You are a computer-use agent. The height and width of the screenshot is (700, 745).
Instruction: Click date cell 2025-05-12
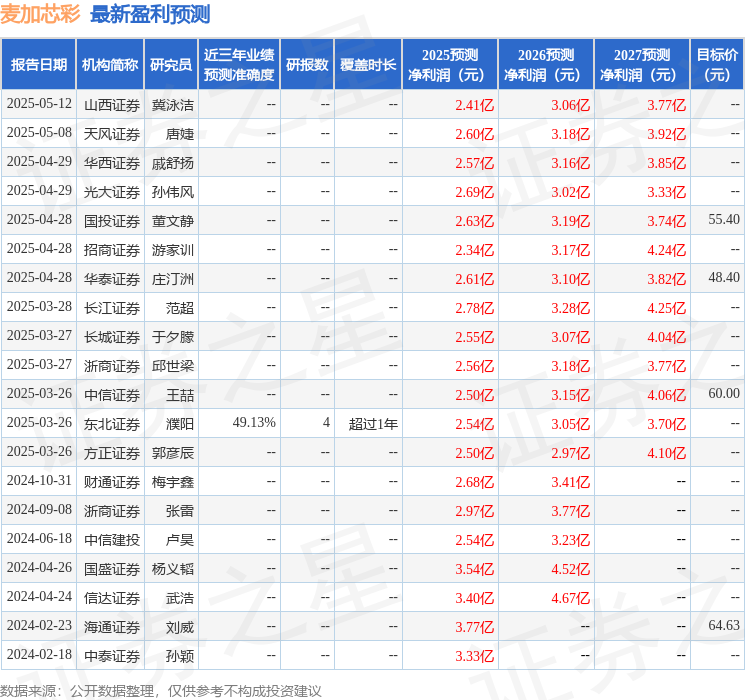click(x=39, y=104)
